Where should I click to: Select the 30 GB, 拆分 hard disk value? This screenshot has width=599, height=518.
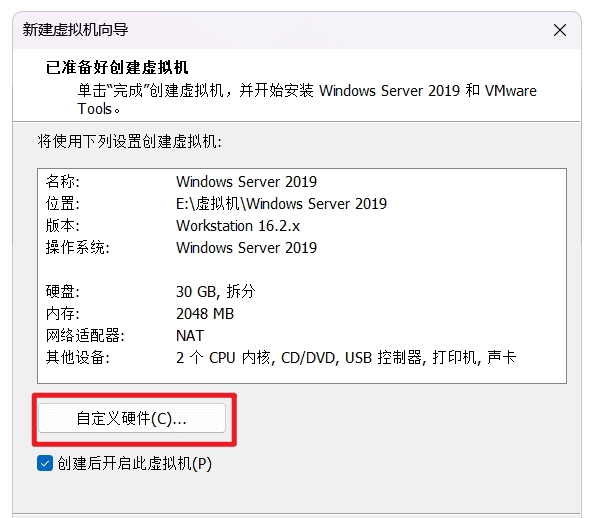coord(215,291)
